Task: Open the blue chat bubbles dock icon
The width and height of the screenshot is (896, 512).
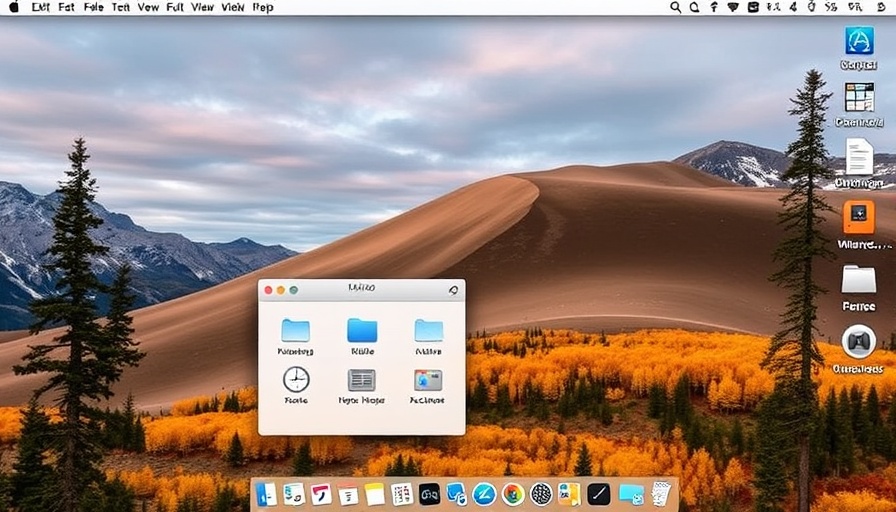Action: 457,494
